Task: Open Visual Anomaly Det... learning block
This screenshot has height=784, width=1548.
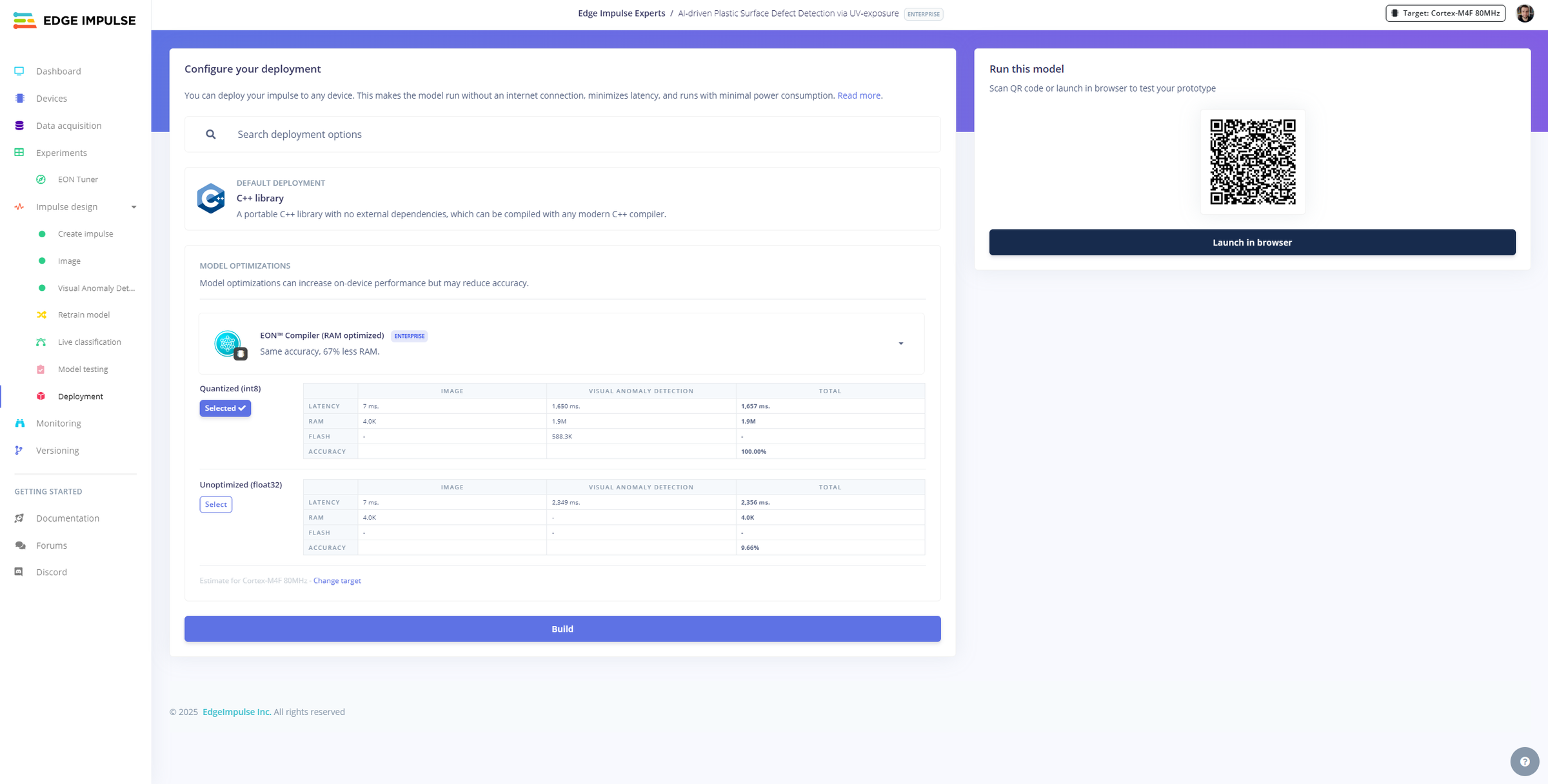Action: [x=97, y=288]
